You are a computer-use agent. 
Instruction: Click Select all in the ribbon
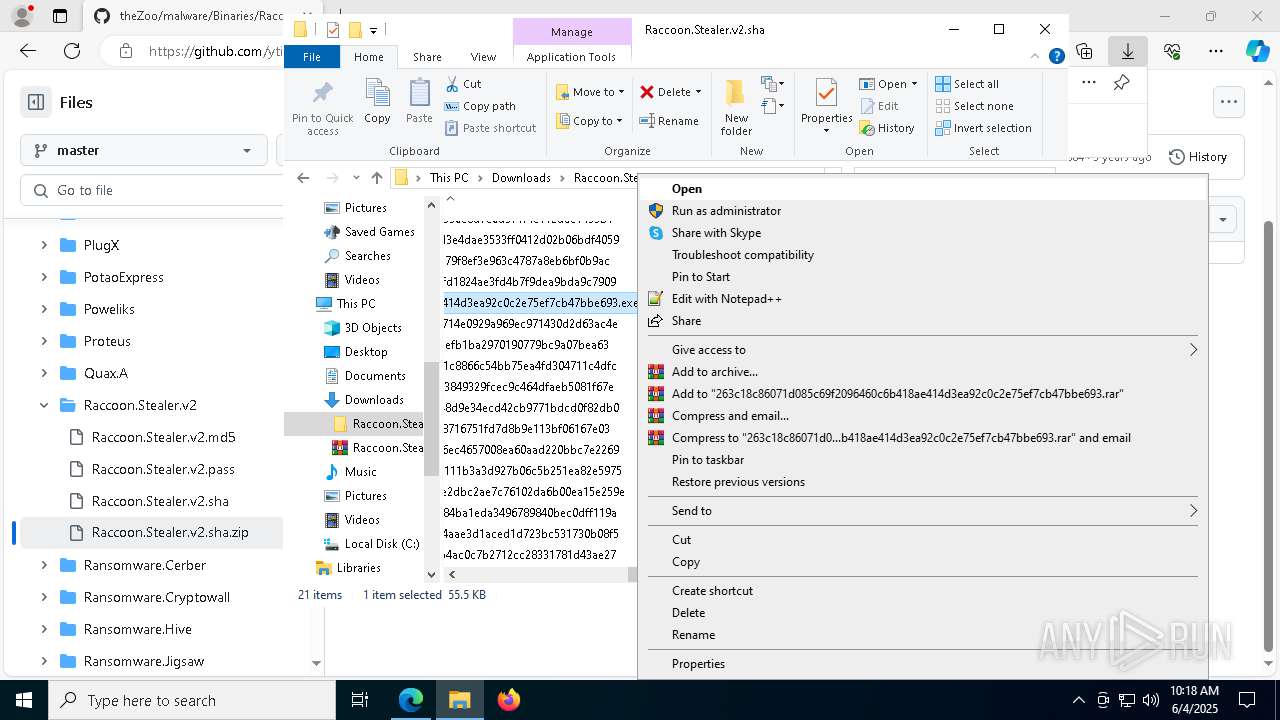point(967,84)
